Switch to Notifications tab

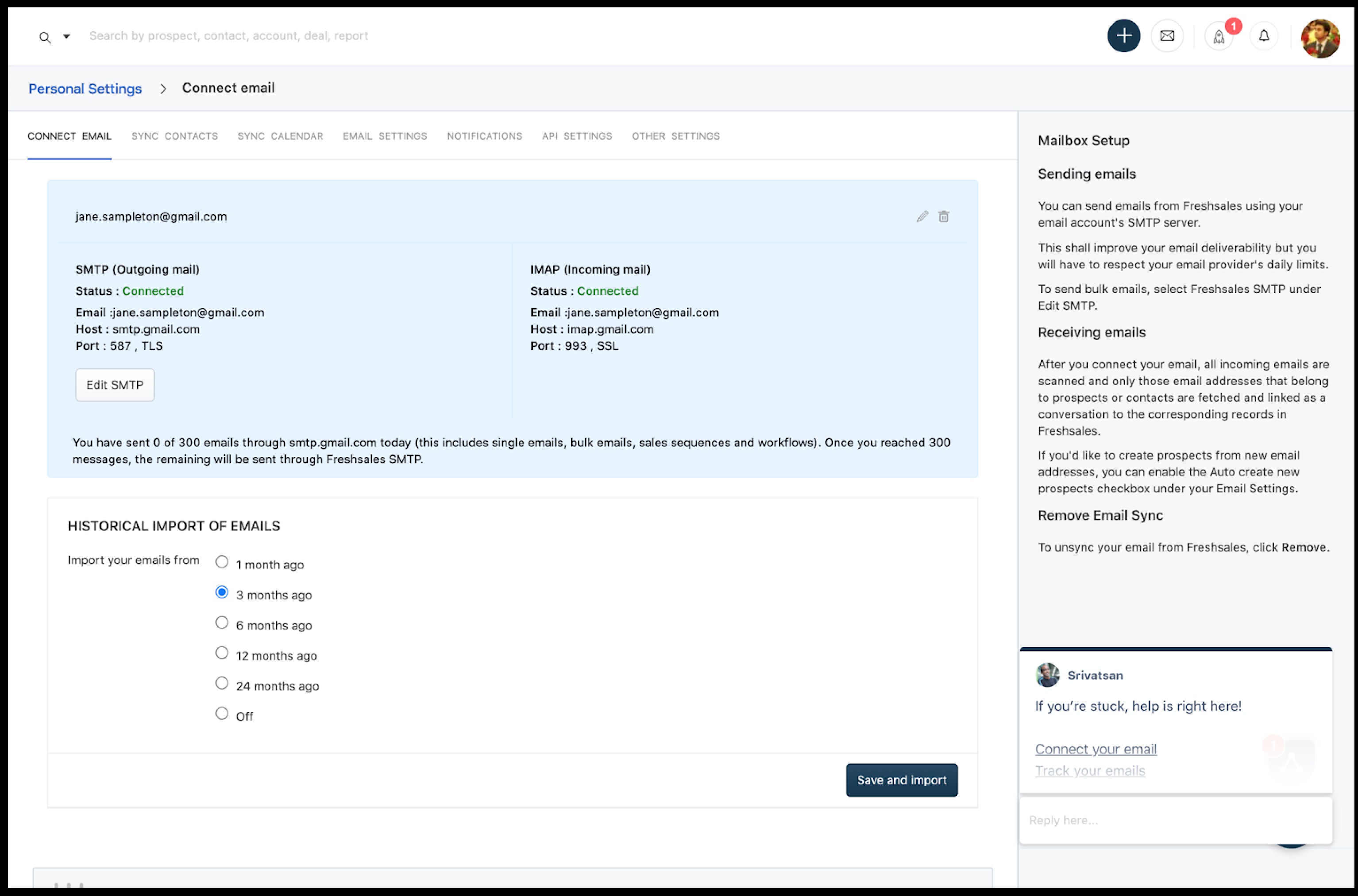(x=484, y=136)
